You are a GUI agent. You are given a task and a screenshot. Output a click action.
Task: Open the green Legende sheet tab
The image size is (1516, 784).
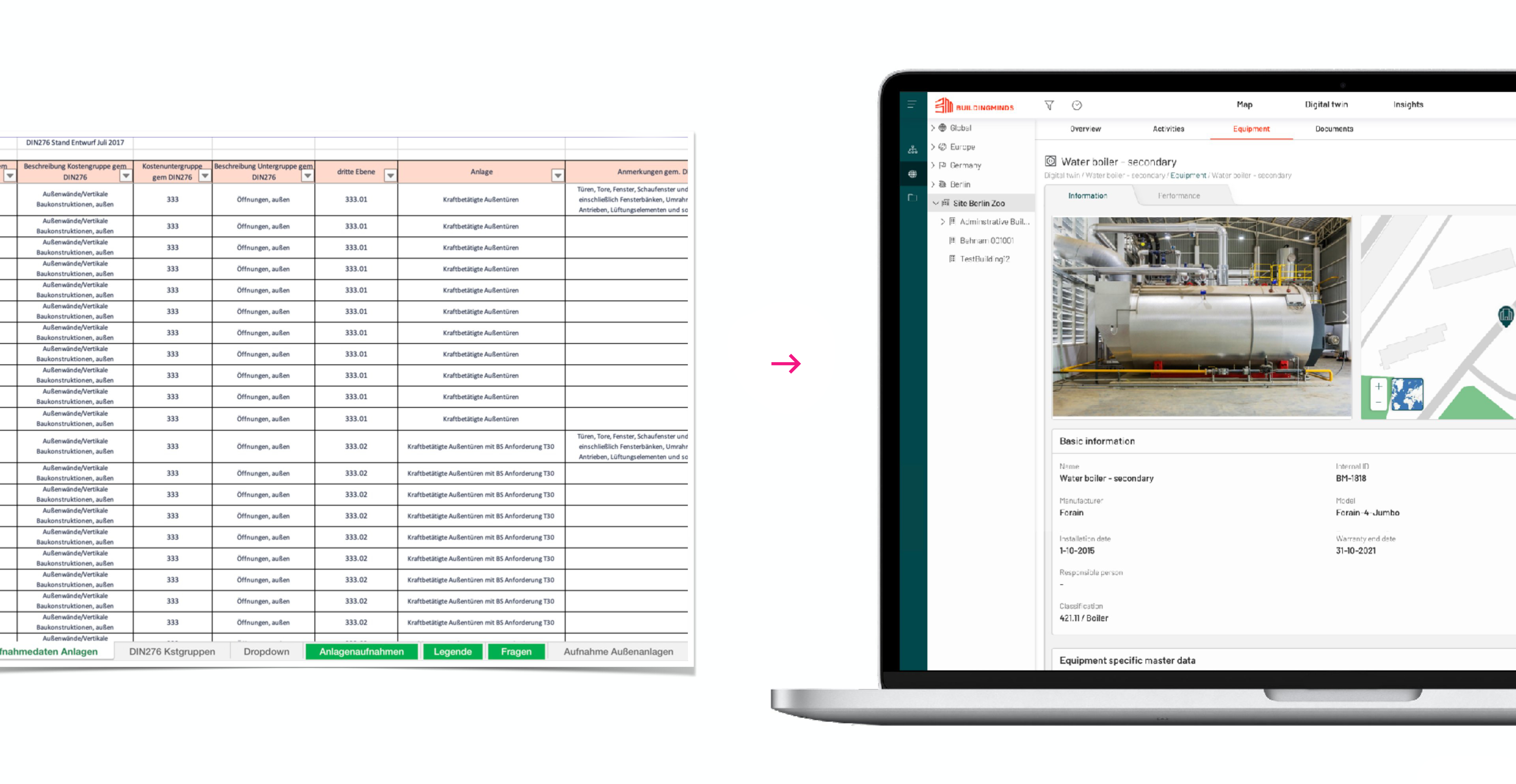pyautogui.click(x=452, y=651)
